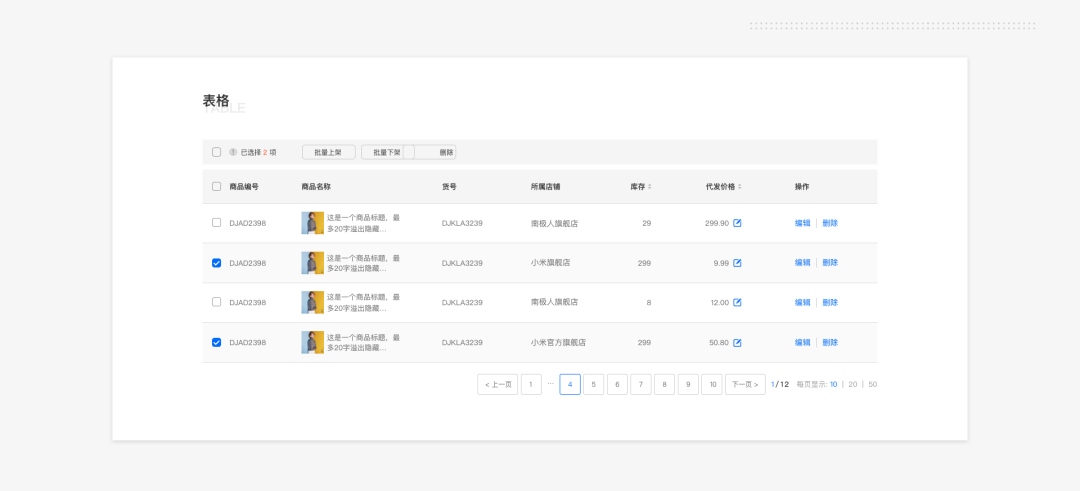Click the 货号 column header
This screenshot has width=1080, height=491.
(x=449, y=187)
